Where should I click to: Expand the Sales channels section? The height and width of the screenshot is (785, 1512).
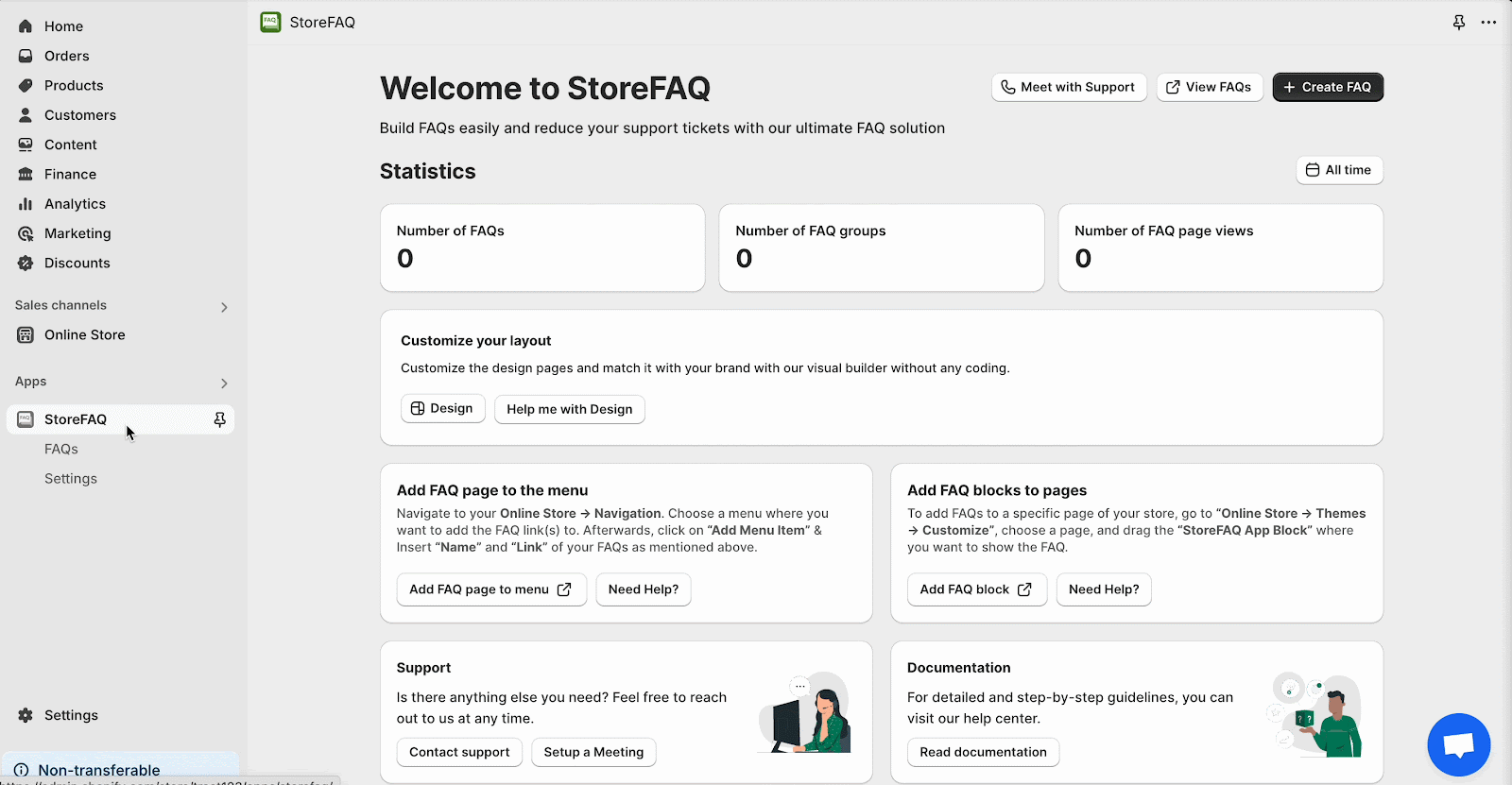pyautogui.click(x=224, y=307)
